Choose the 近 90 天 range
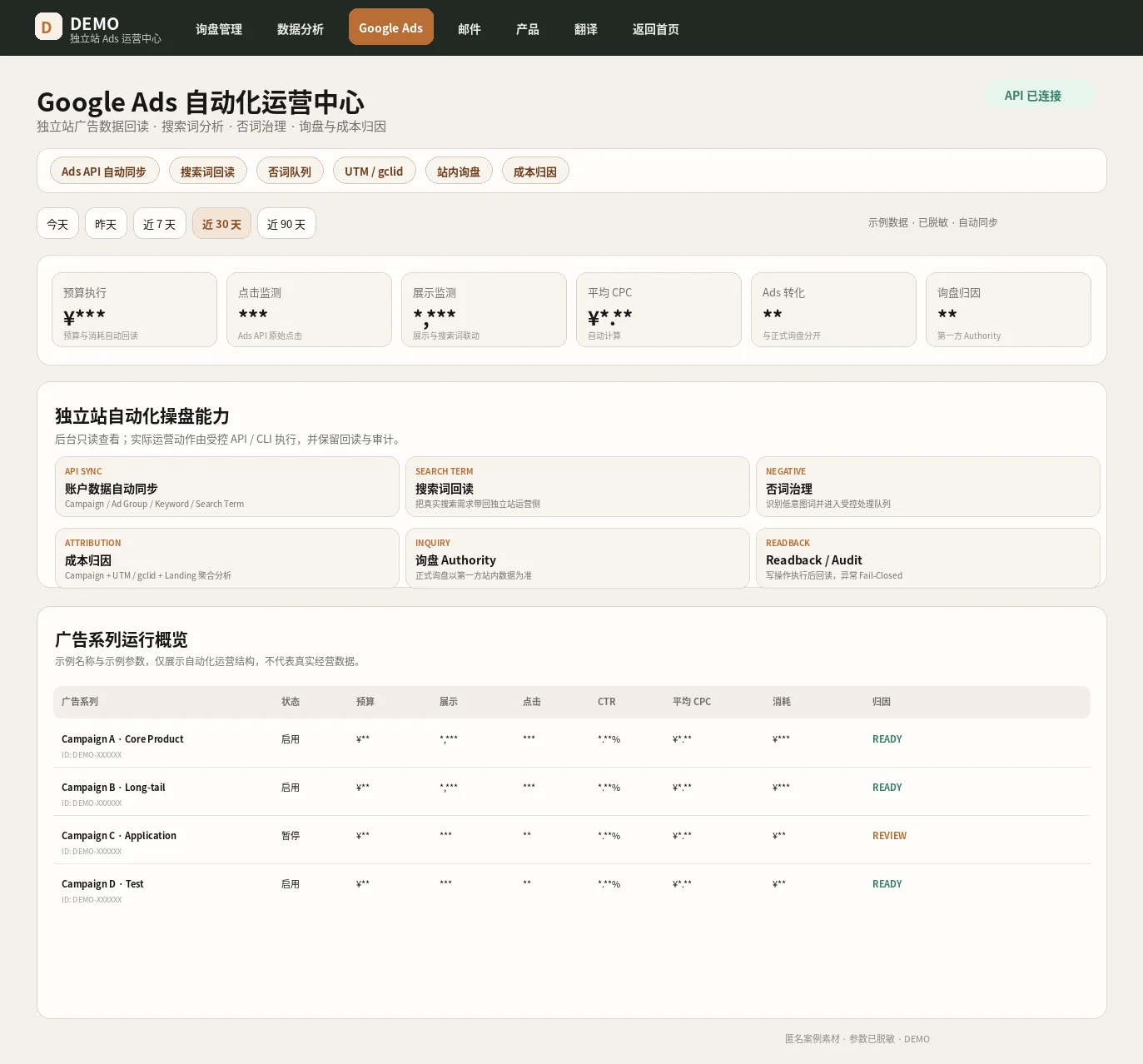This screenshot has width=1143, height=1064. coord(286,223)
